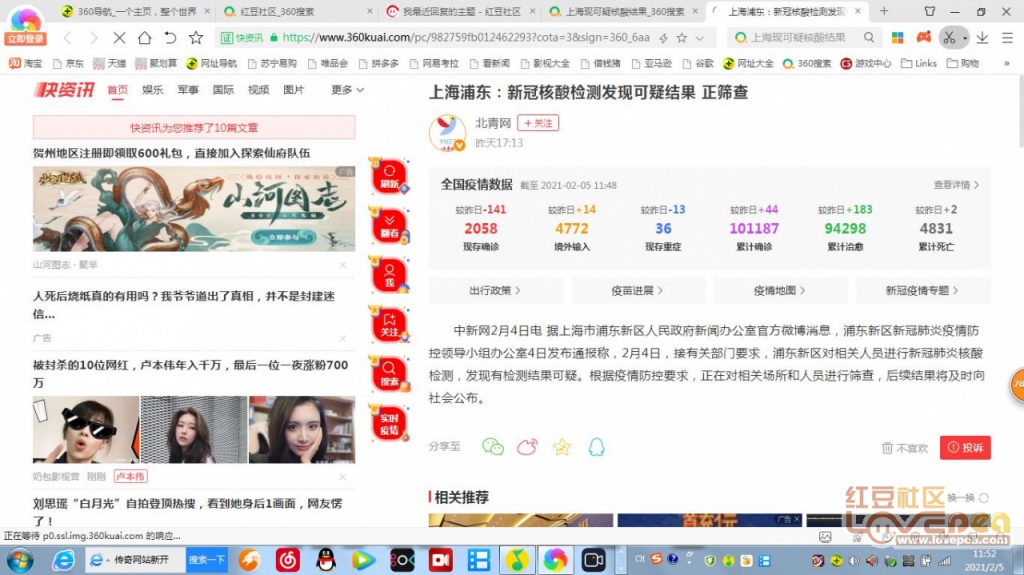
Task: Expand the bookmarks bar overflow chevron
Action: (x=1006, y=63)
